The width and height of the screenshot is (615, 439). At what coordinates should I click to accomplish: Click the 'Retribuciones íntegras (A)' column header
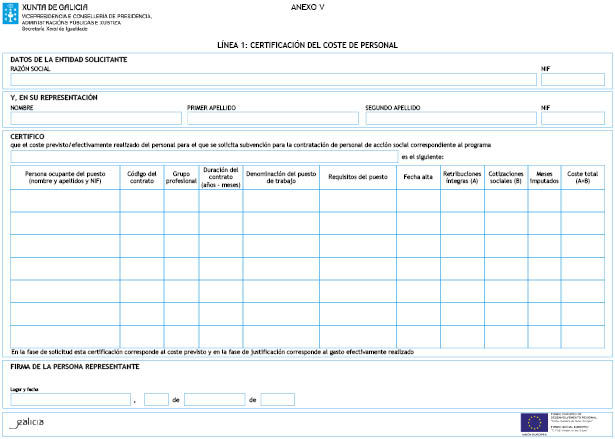pos(462,177)
